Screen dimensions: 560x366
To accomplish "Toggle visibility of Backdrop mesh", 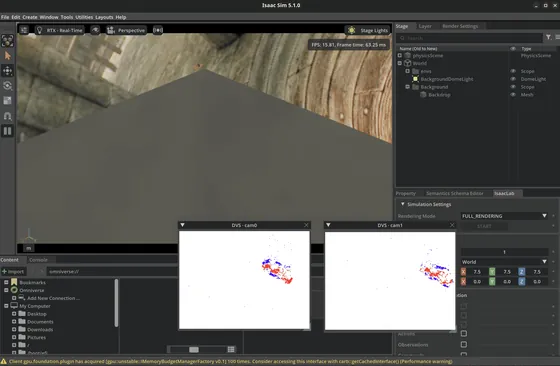I will (513, 95).
